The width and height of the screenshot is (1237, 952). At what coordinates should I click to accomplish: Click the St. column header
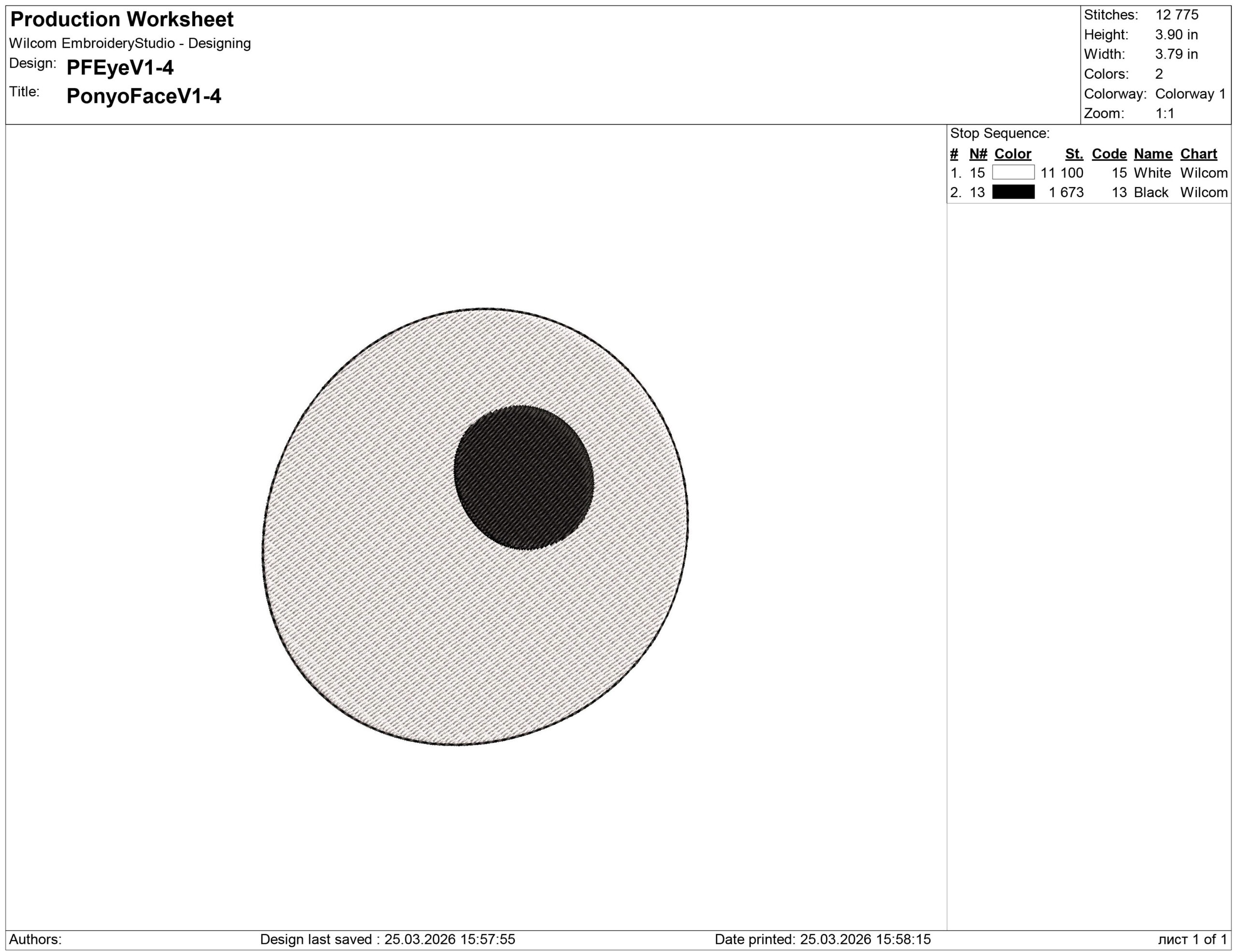(x=1074, y=154)
